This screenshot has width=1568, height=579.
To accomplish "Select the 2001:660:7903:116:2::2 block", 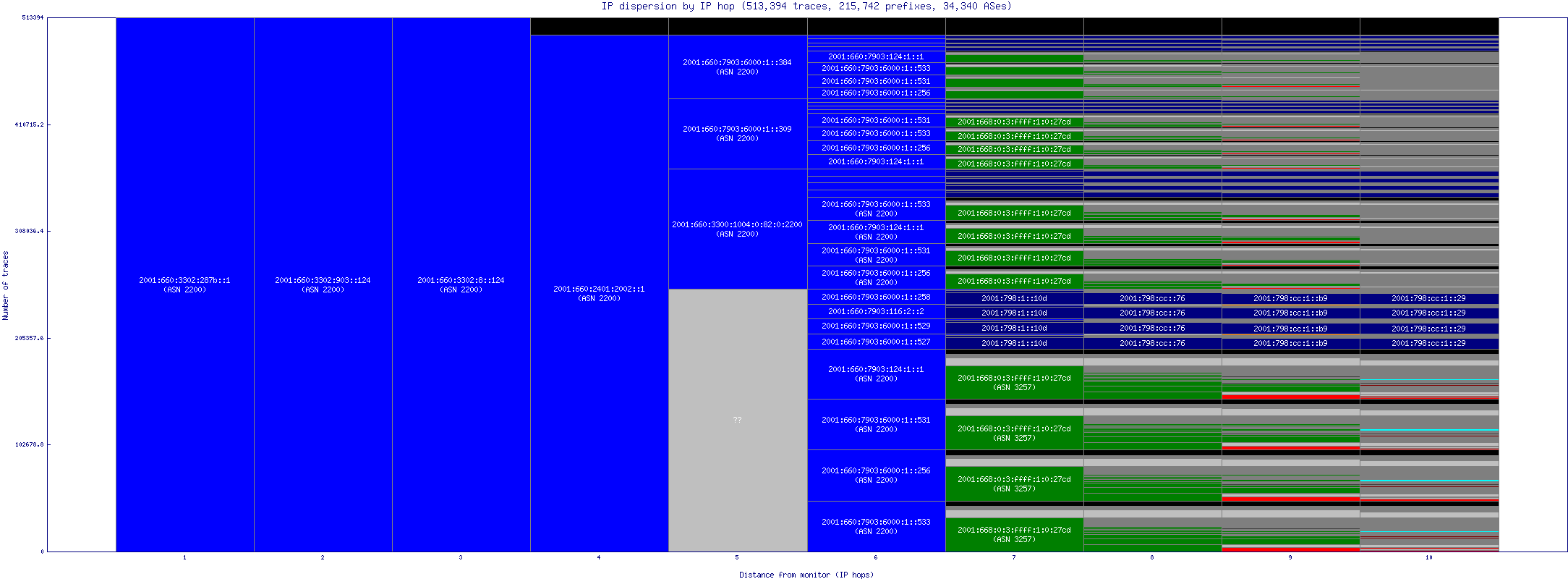I will [876, 311].
